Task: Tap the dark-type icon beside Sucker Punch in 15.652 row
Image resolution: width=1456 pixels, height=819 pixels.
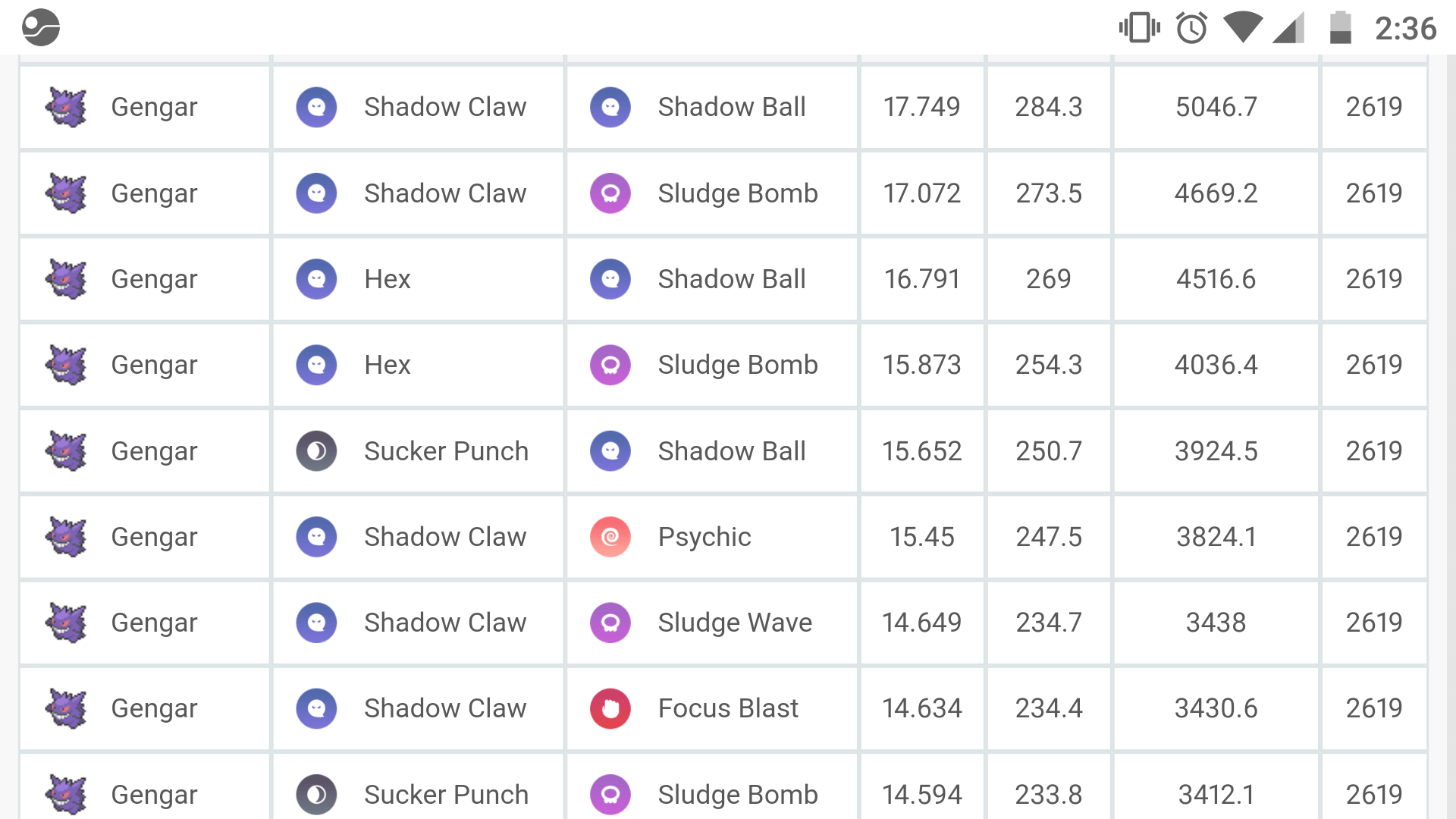Action: (316, 451)
